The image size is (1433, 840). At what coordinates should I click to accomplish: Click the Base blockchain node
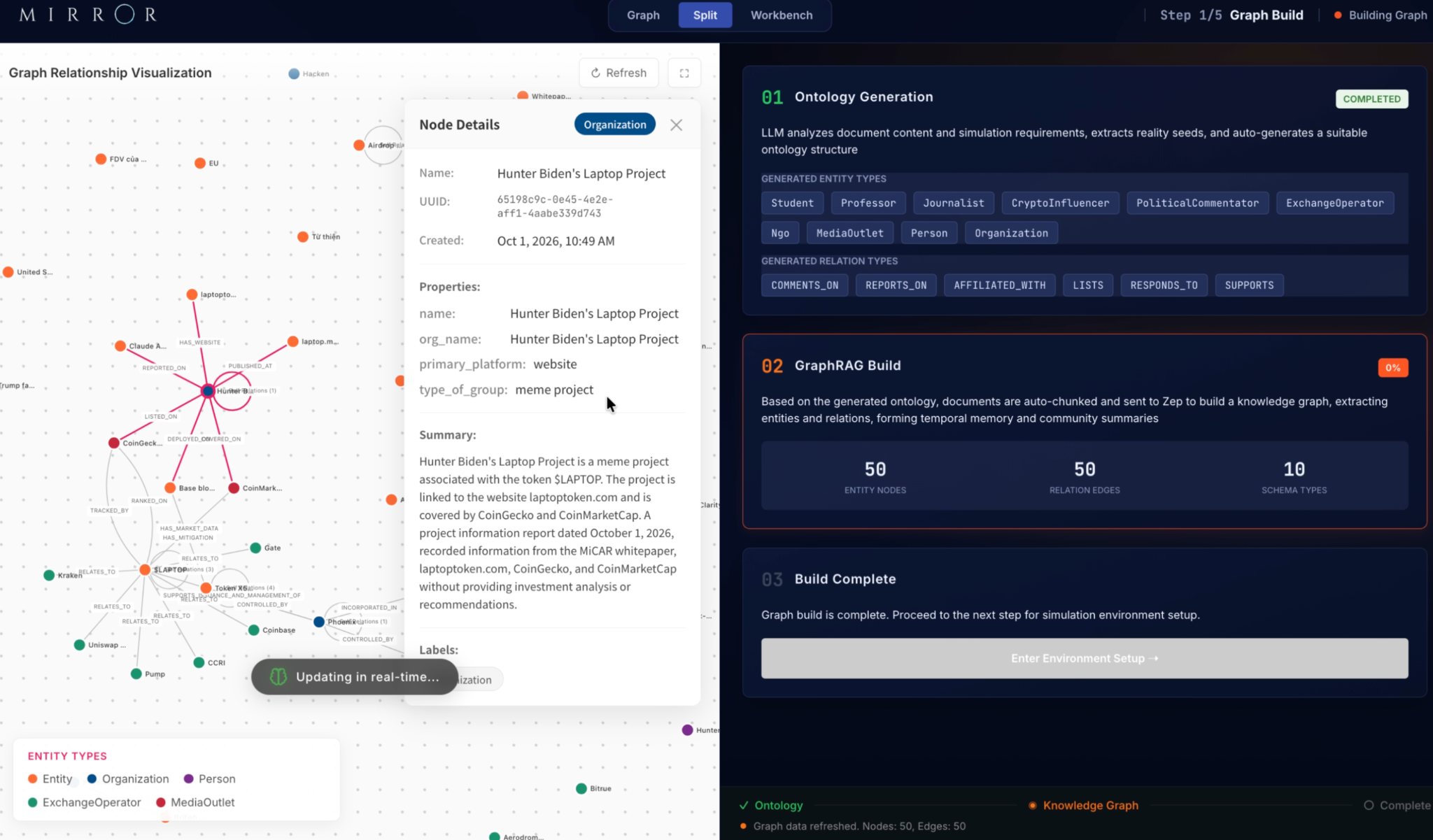pyautogui.click(x=170, y=488)
